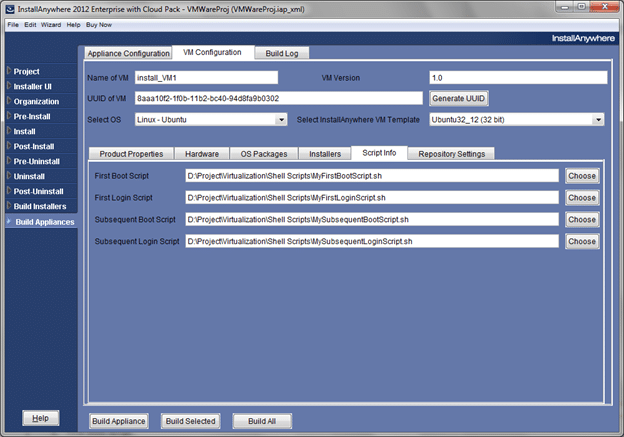Open the Hardware tab

[x=202, y=154]
